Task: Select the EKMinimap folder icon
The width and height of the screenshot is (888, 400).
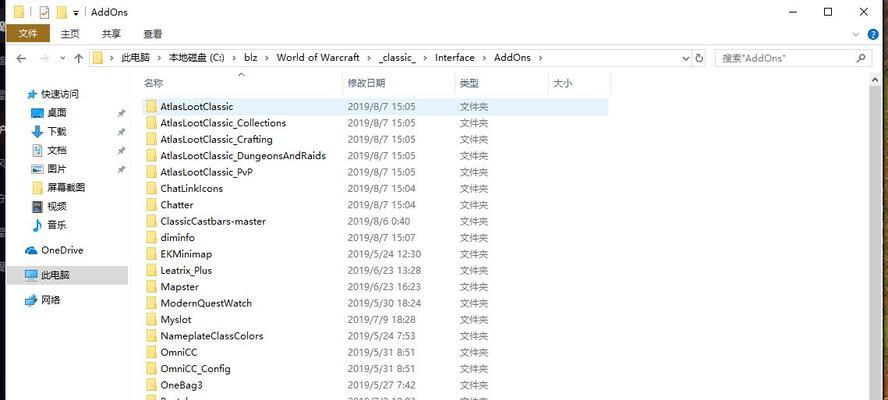Action: (151, 254)
